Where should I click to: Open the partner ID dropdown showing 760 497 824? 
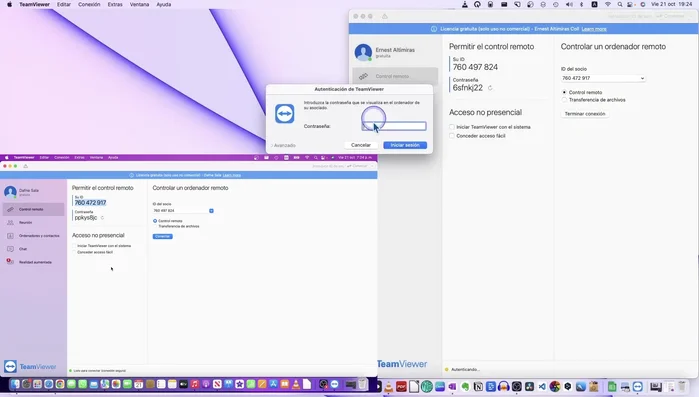211,211
